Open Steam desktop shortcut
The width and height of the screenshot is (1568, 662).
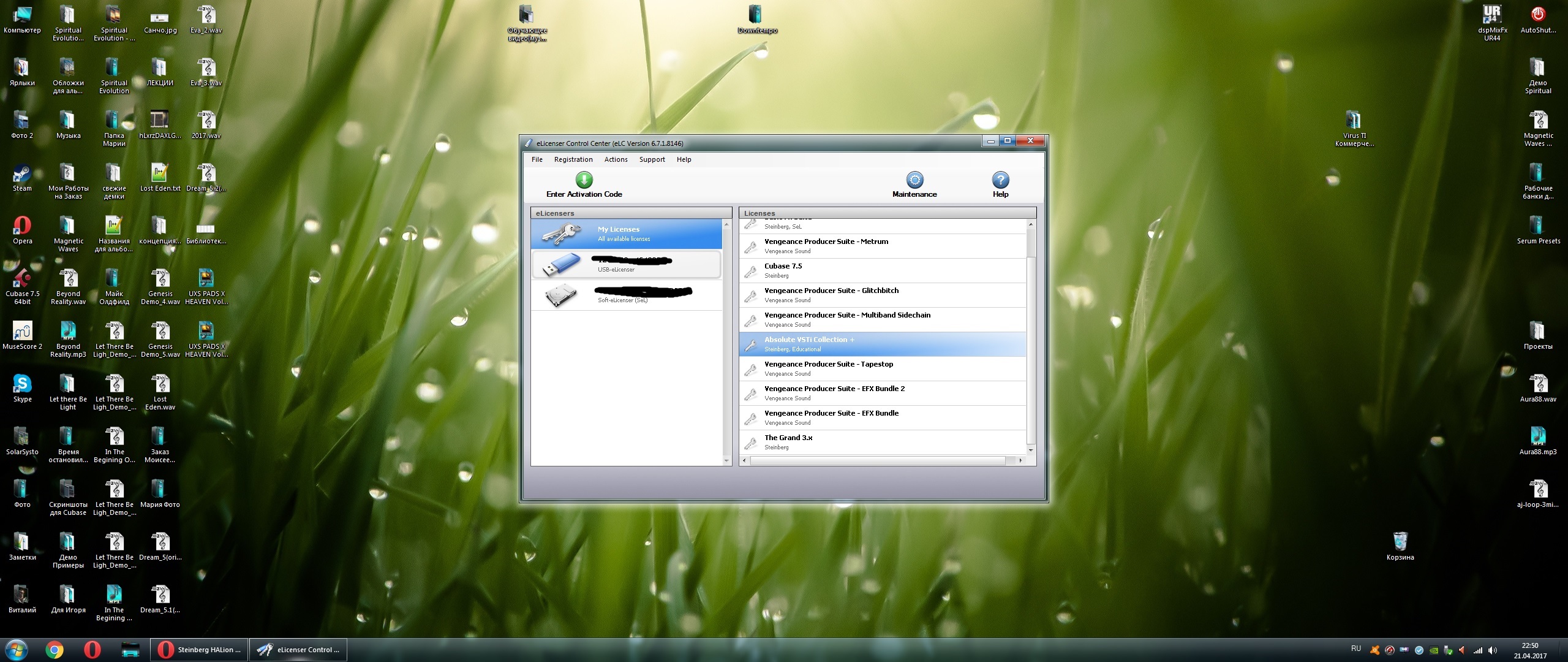22,174
